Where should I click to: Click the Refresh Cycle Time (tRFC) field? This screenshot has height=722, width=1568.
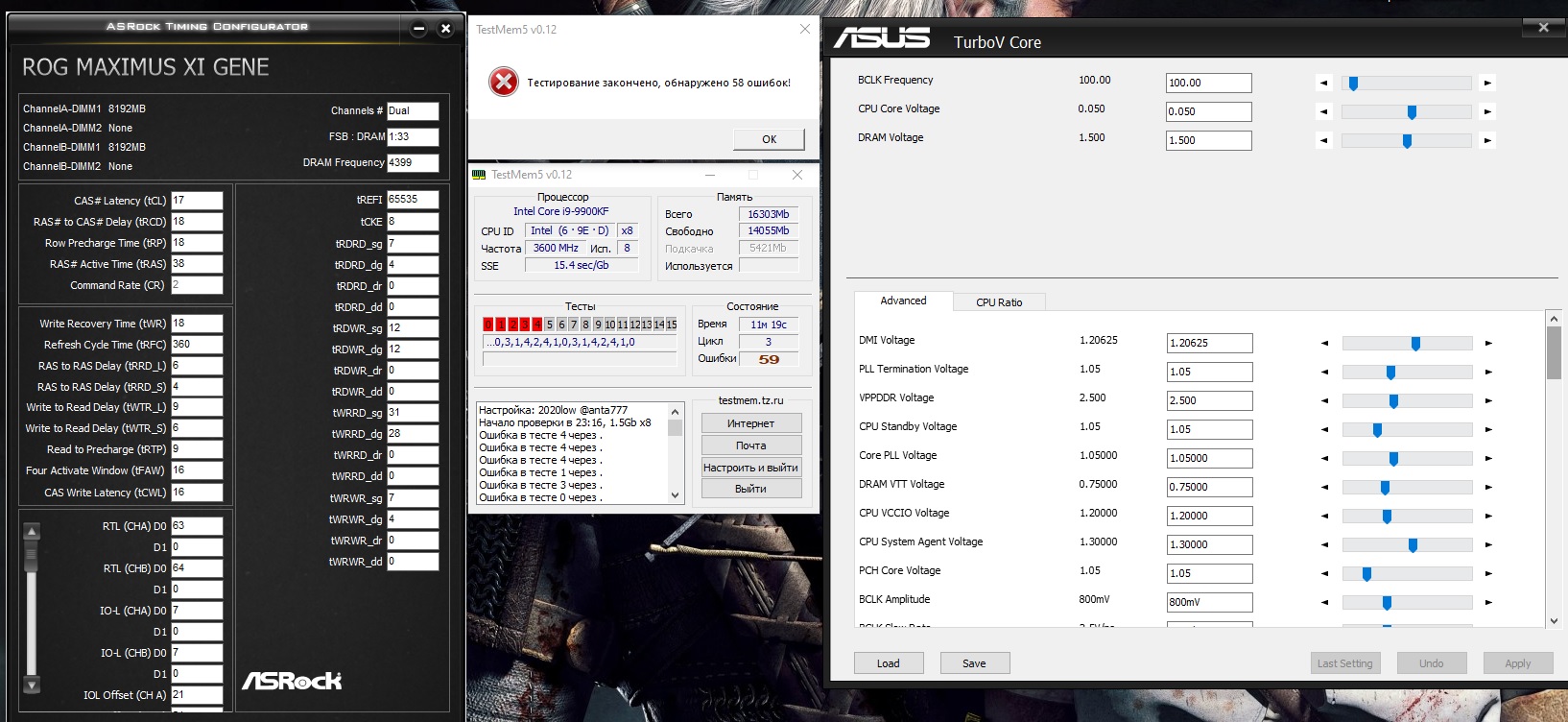pyautogui.click(x=197, y=345)
